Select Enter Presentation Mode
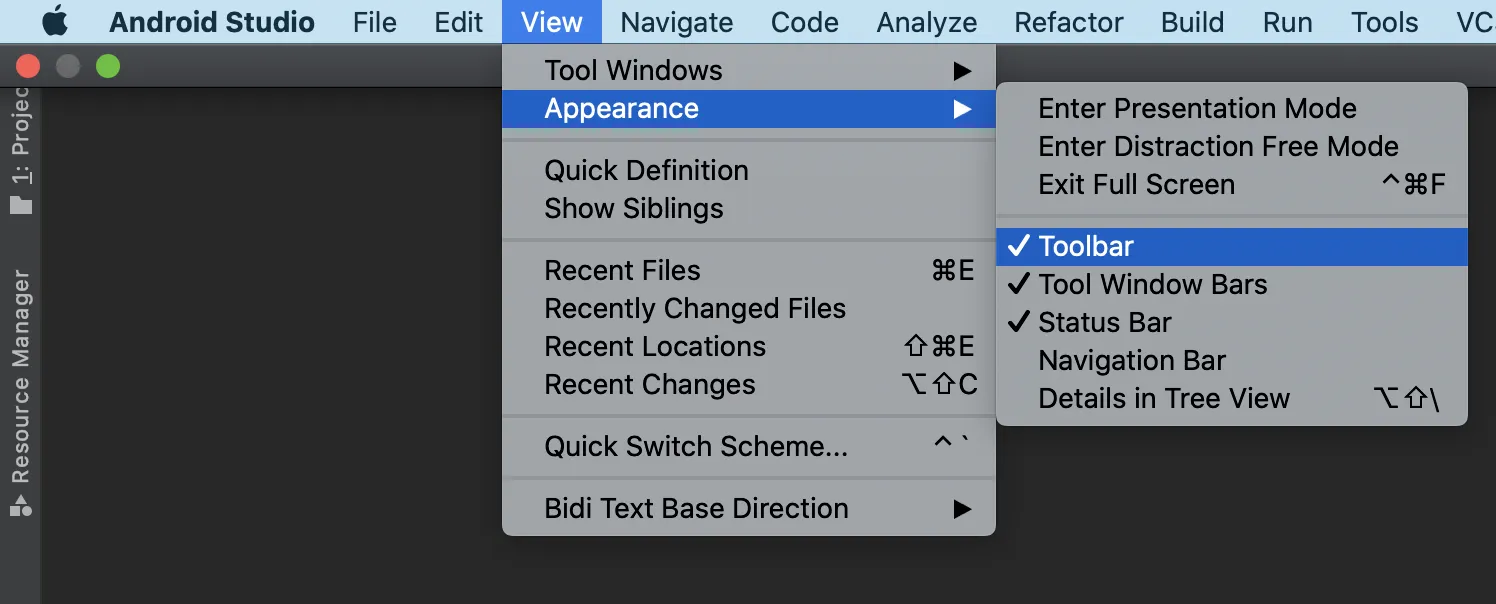The width and height of the screenshot is (1496, 604). pyautogui.click(x=1197, y=108)
